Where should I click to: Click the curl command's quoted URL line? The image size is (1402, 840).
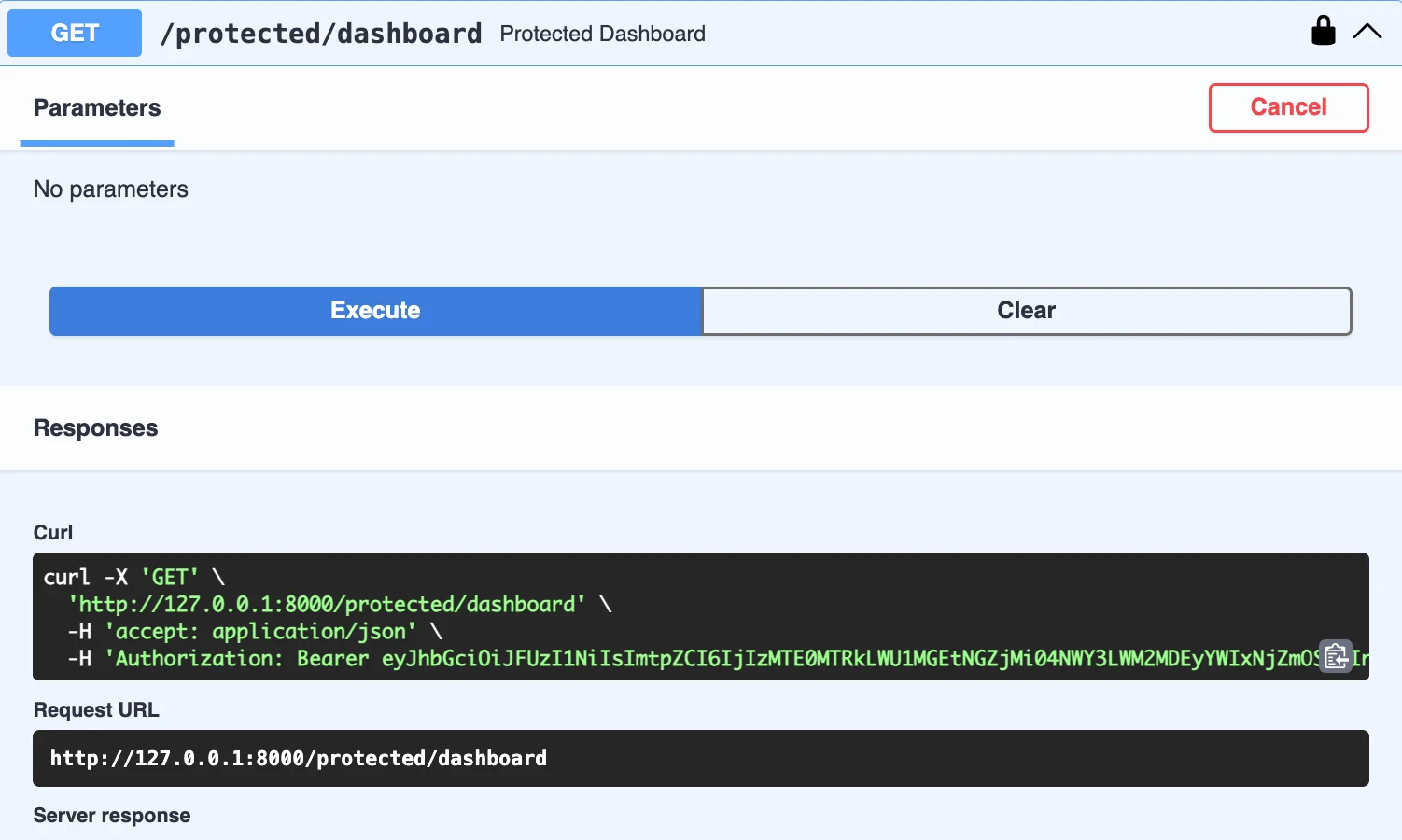(340, 605)
